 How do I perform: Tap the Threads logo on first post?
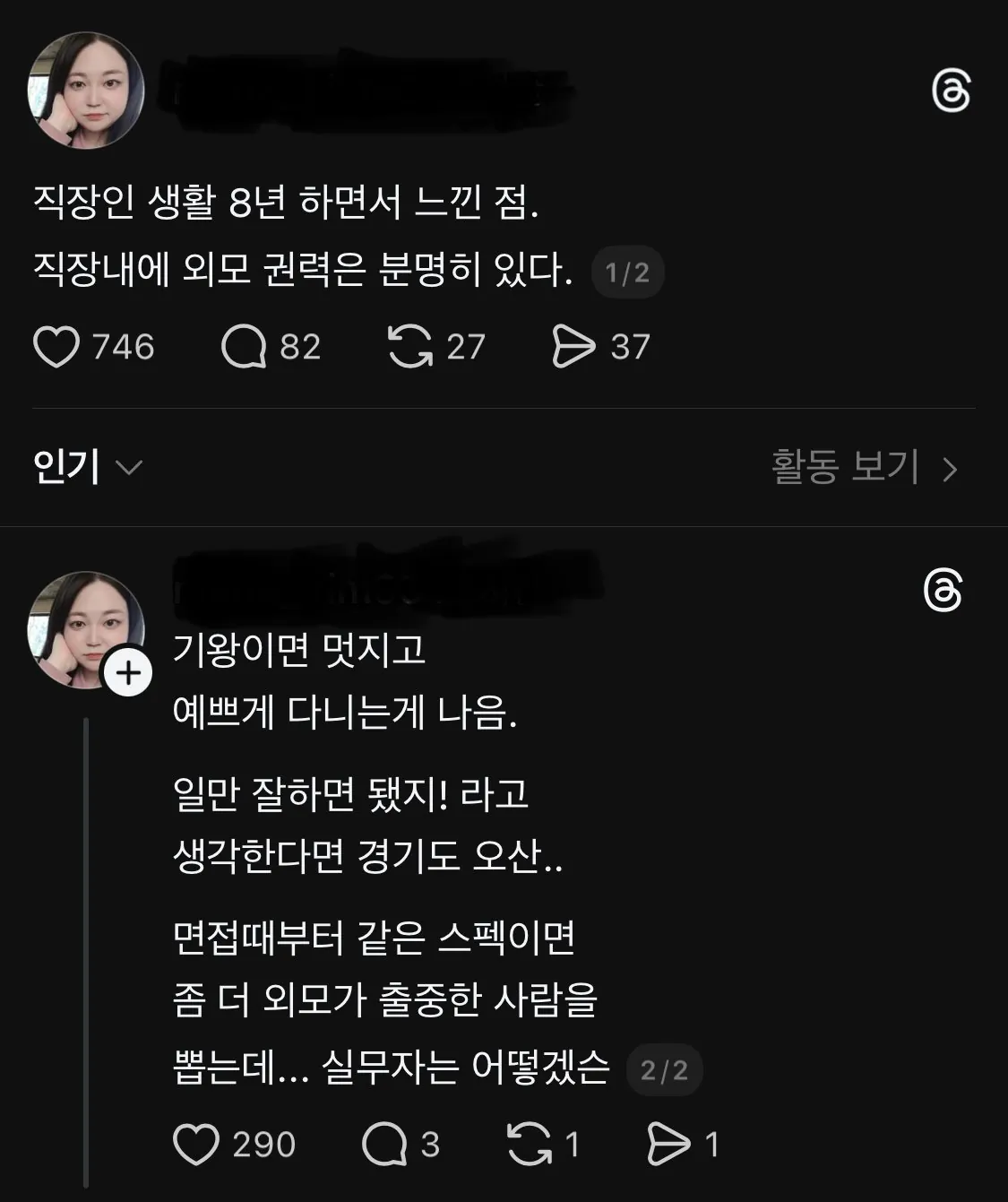pyautogui.click(x=951, y=91)
